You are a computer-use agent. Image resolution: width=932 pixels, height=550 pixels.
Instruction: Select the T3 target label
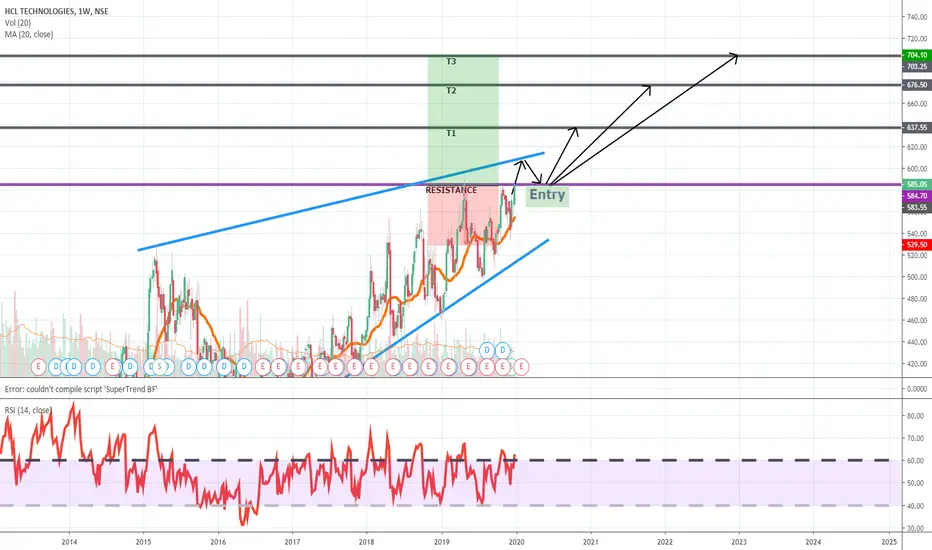click(451, 61)
